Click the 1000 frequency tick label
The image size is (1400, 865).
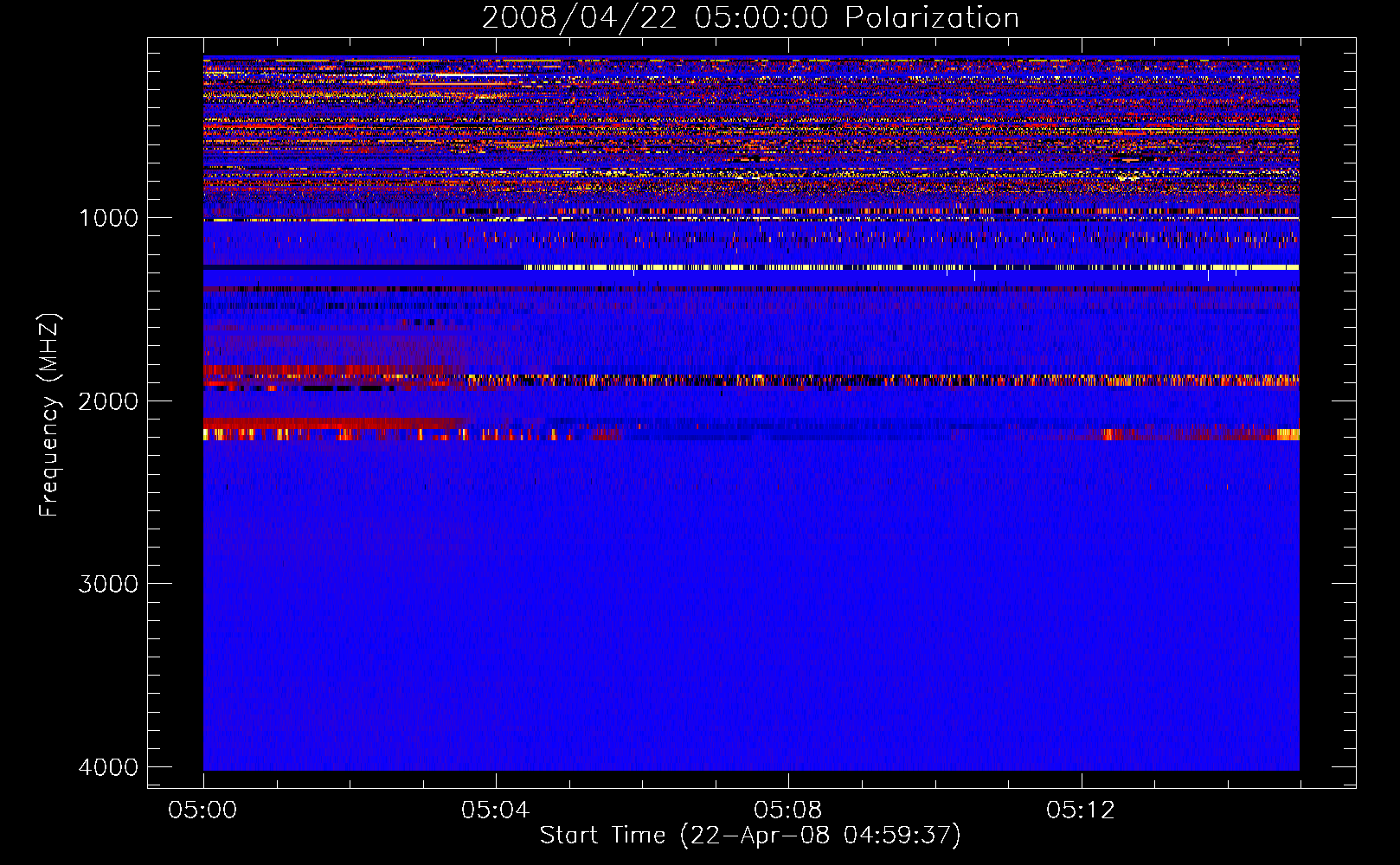click(x=108, y=218)
